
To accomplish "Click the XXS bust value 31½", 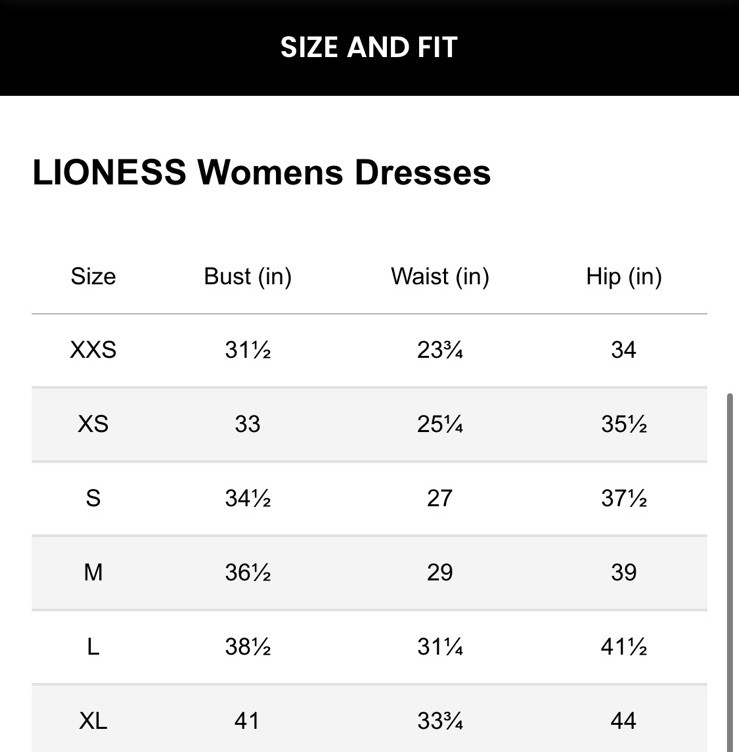I will pos(247,350).
